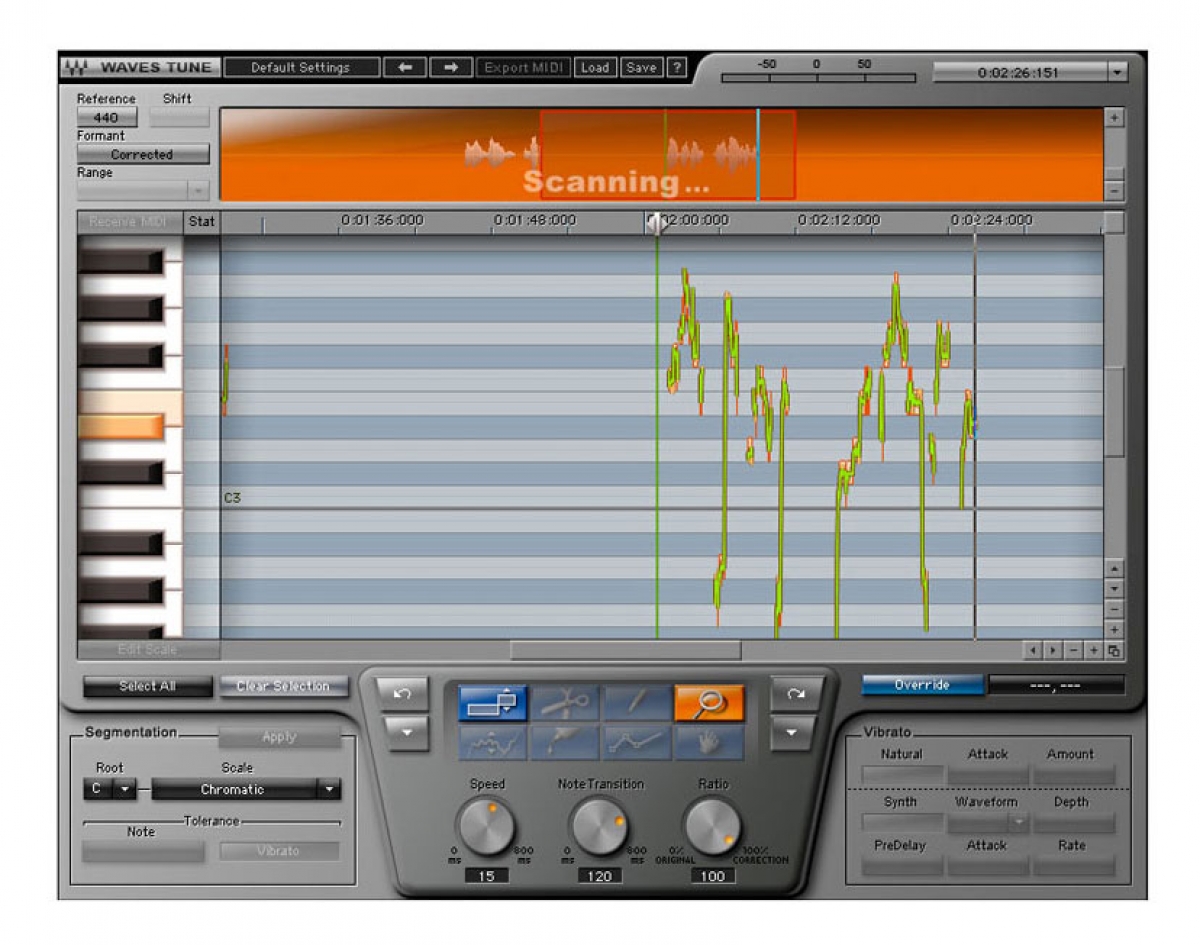Click the vertical scroll up arrow
The height and width of the screenshot is (945, 1200).
coord(1115,569)
